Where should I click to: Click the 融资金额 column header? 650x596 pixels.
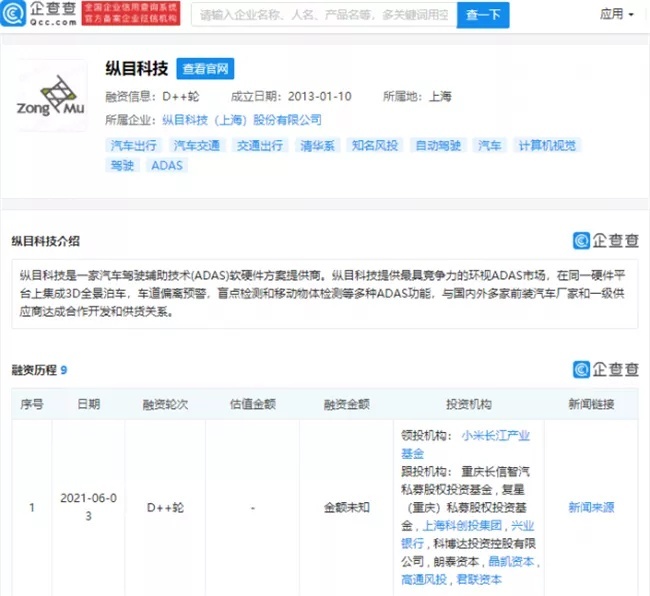[347, 404]
